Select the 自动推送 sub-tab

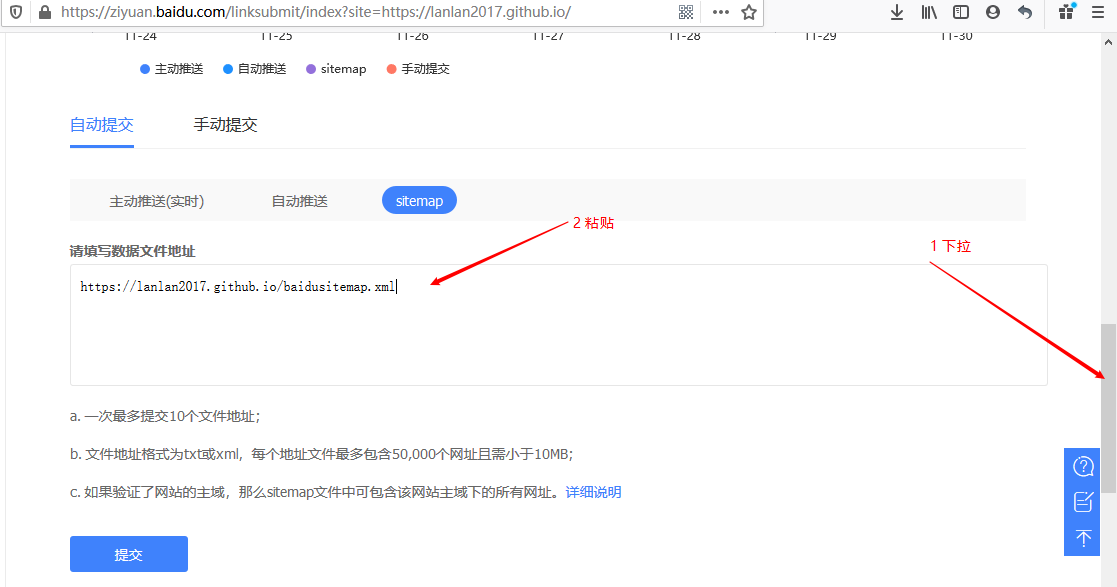click(299, 202)
